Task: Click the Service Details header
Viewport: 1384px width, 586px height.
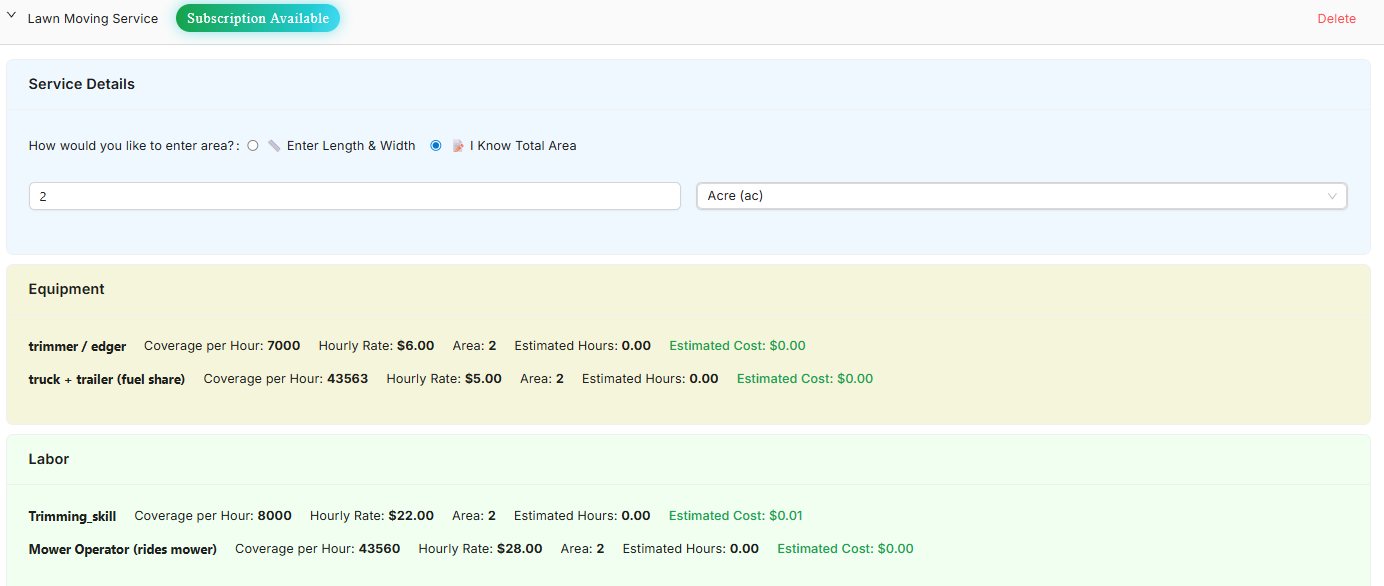Action: click(x=82, y=85)
